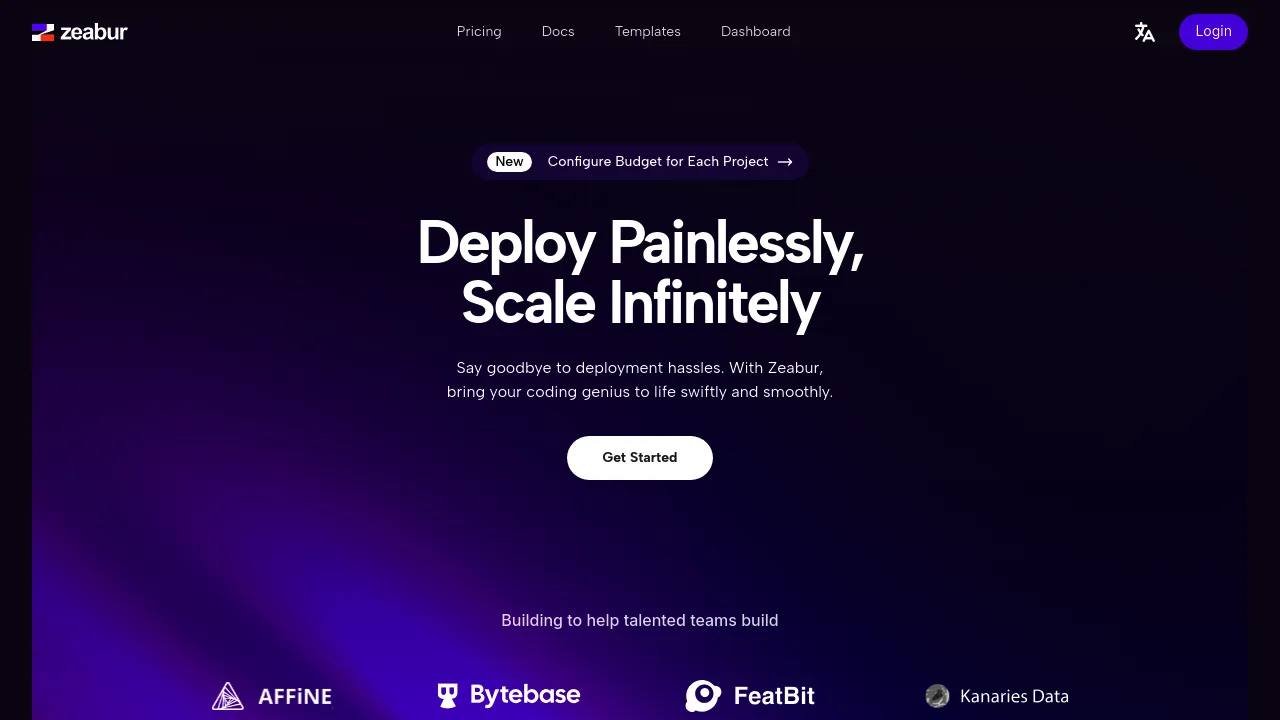Open the Docs page
Screen dimensions: 1280x720
tap(558, 32)
